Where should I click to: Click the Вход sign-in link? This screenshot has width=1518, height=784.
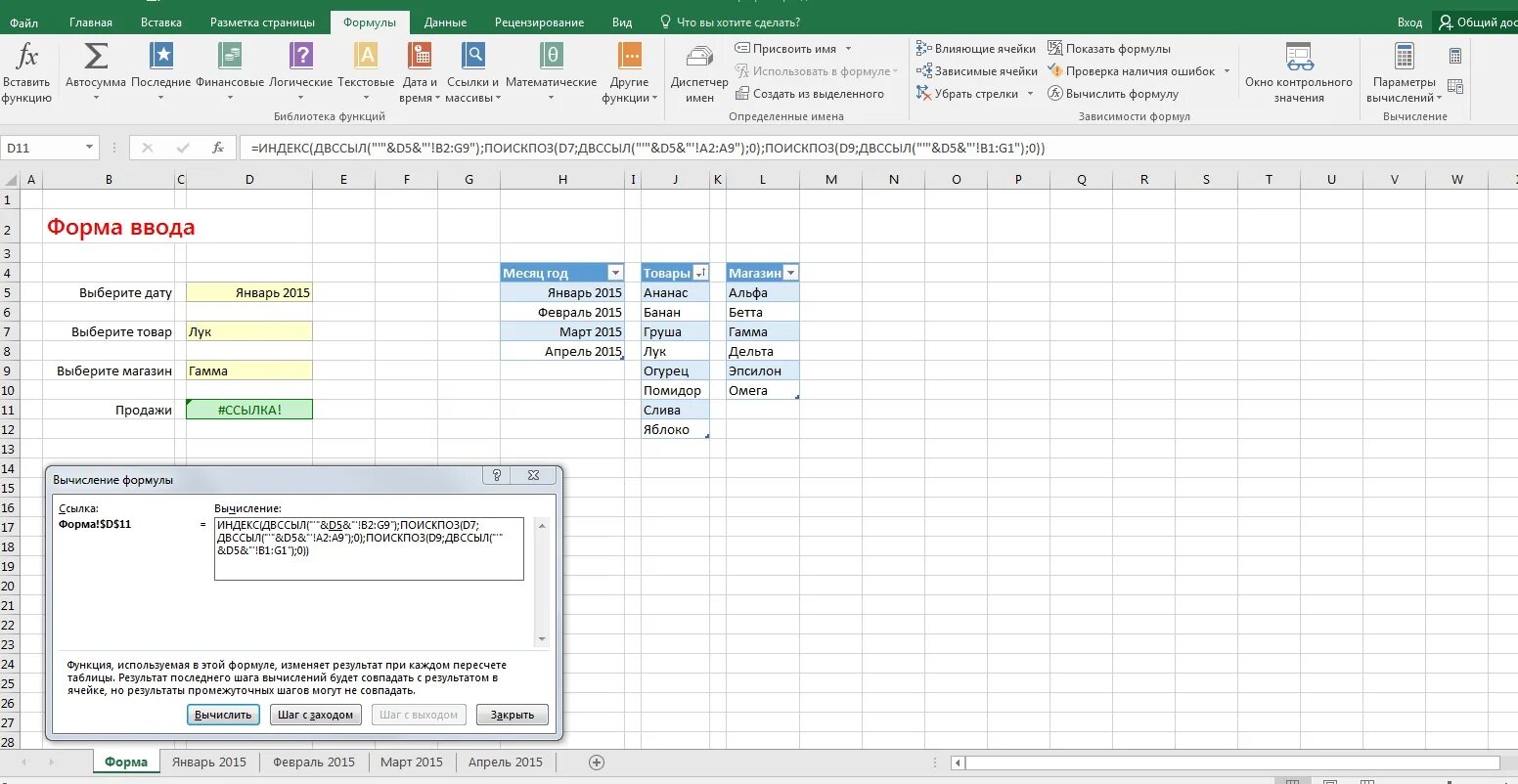tap(1409, 22)
